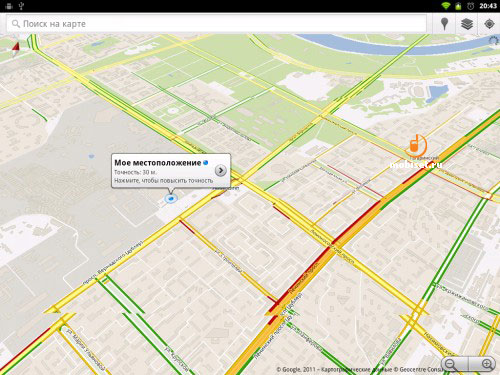
Task: Tap the orange phone logo marker on map
Action: (x=416, y=145)
